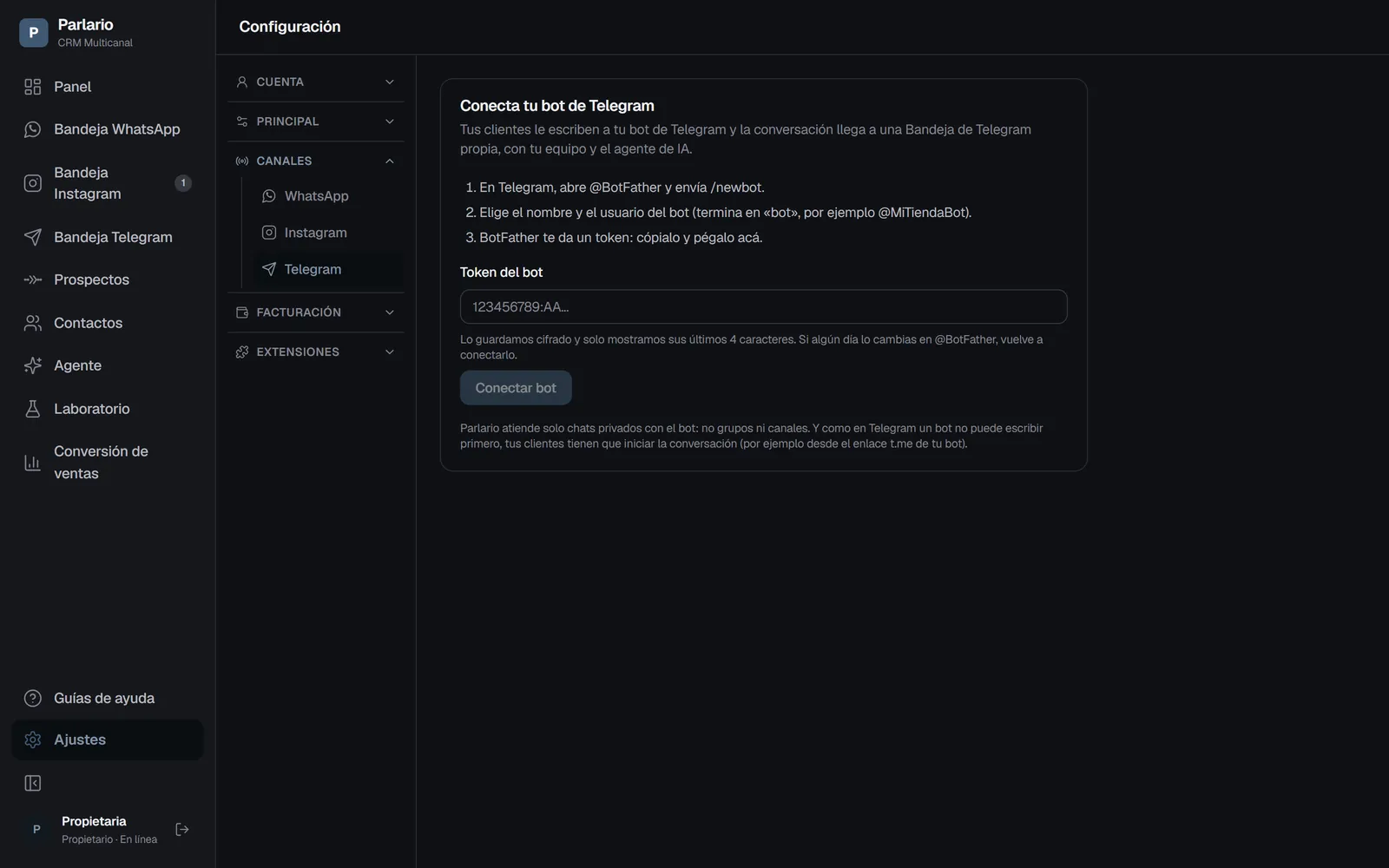1389x868 pixels.
Task: Open Prospectos pipeline icon
Action: click(x=33, y=279)
